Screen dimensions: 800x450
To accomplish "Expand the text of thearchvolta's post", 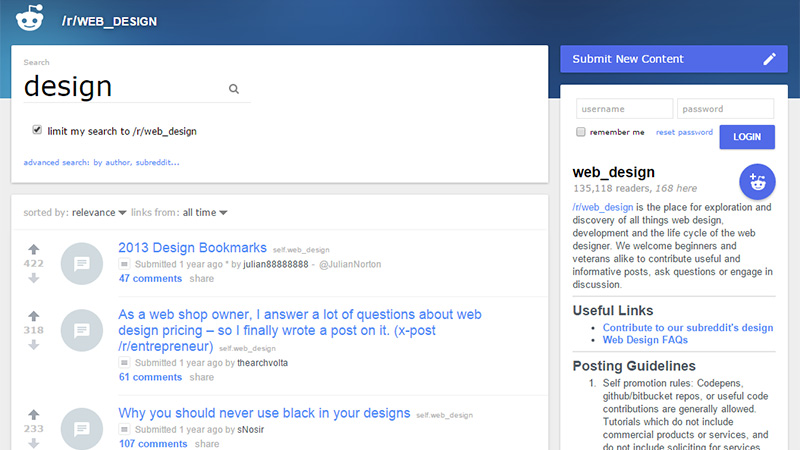I will point(124,363).
